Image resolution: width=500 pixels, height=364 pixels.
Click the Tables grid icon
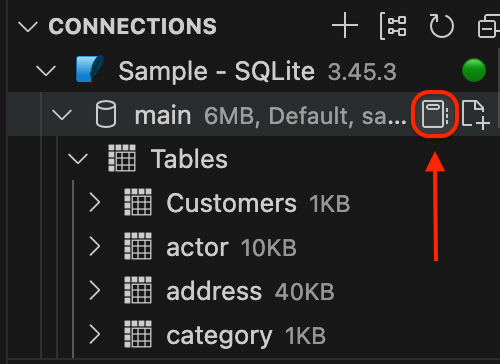(122, 158)
